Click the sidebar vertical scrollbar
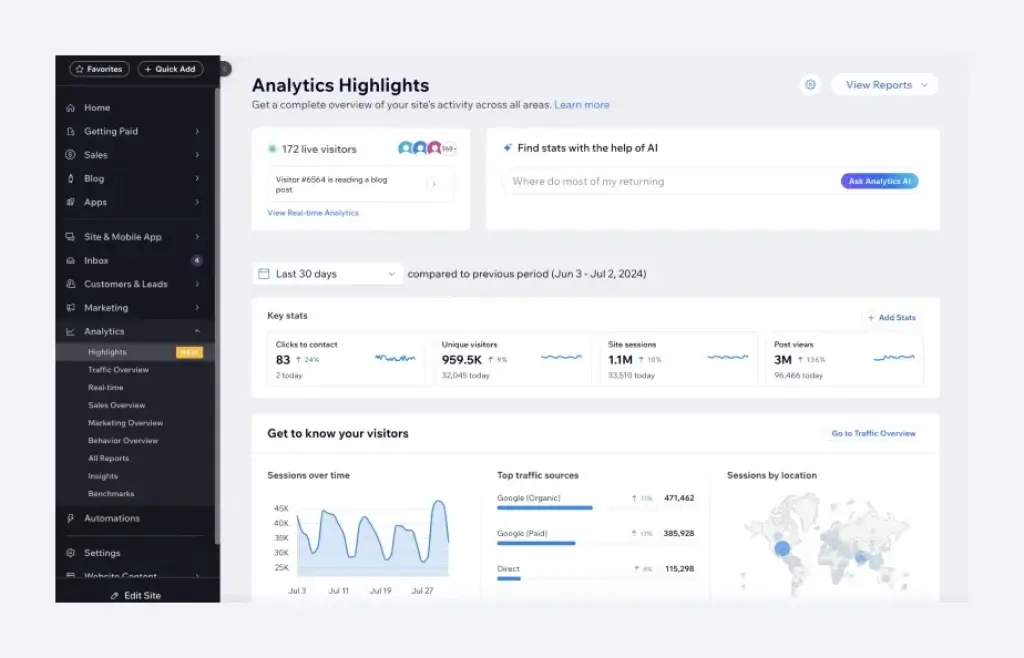The height and width of the screenshot is (658, 1024). pos(217,316)
